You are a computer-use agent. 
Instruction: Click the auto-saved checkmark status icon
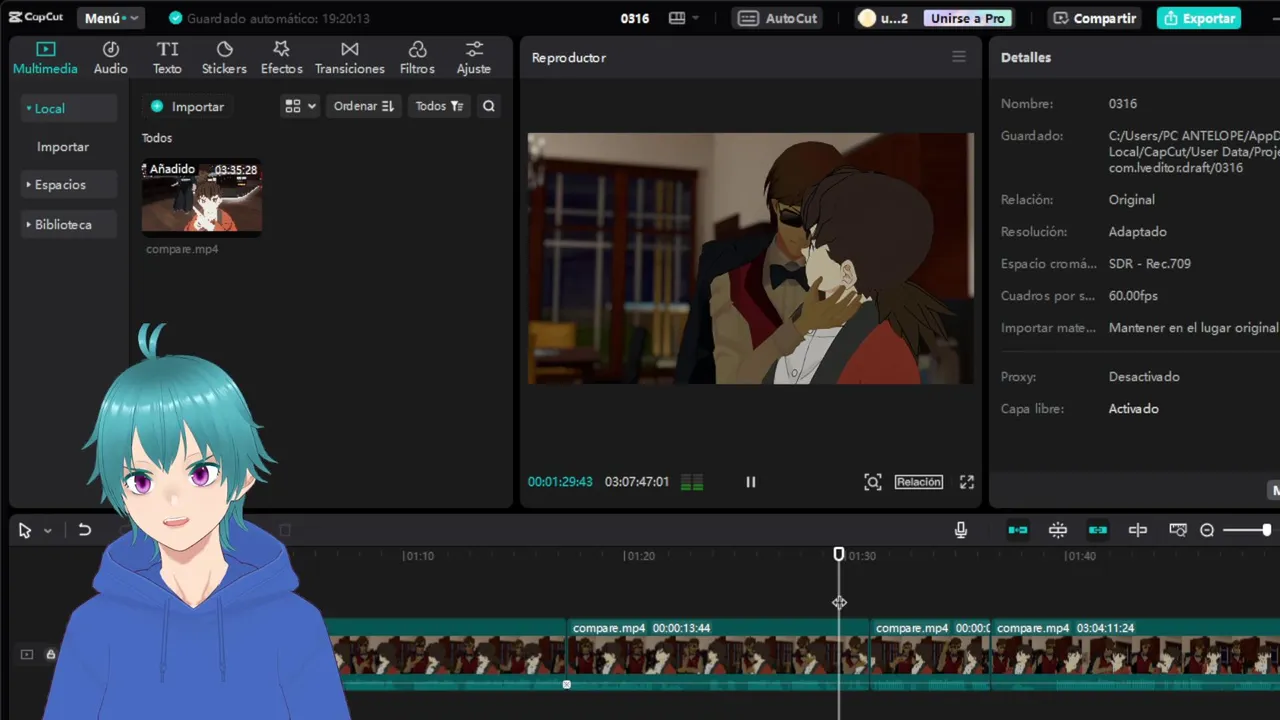tap(176, 18)
